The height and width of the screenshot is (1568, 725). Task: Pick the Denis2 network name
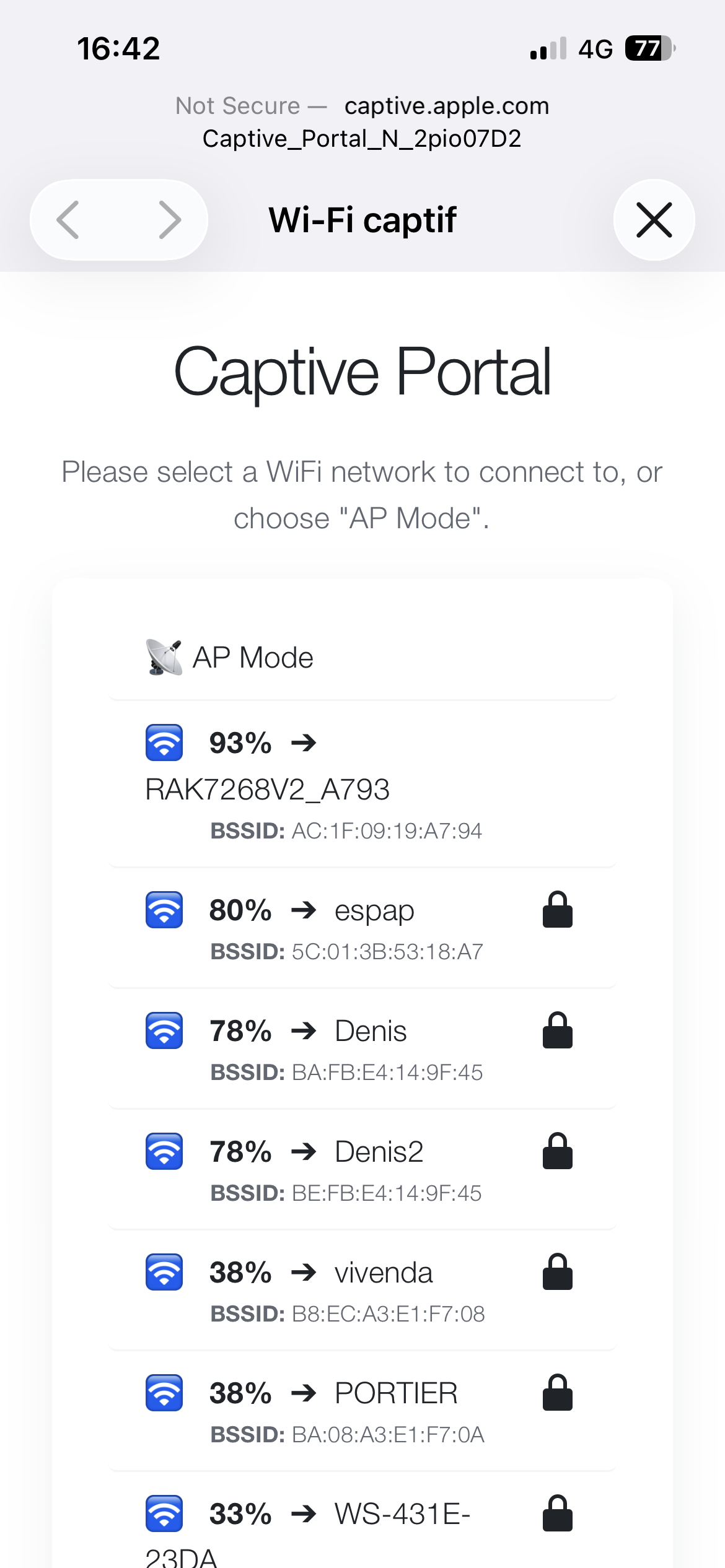[379, 1152]
